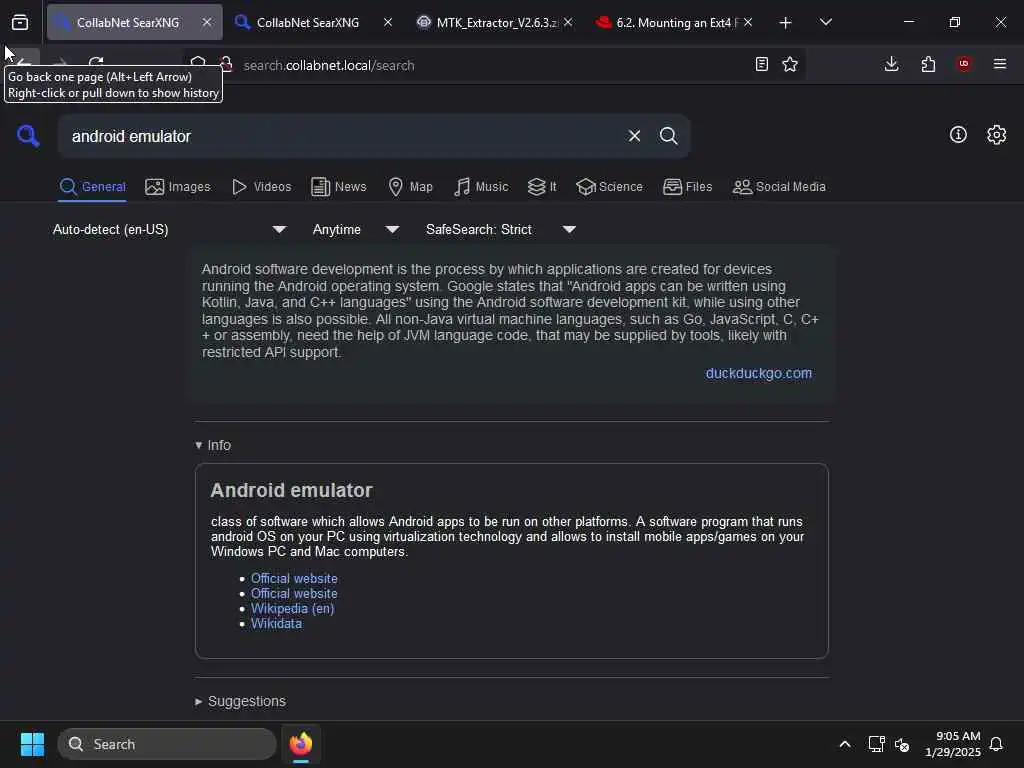Click the uBlock Origin extension icon
Viewport: 1024px width, 768px height.
pos(964,64)
